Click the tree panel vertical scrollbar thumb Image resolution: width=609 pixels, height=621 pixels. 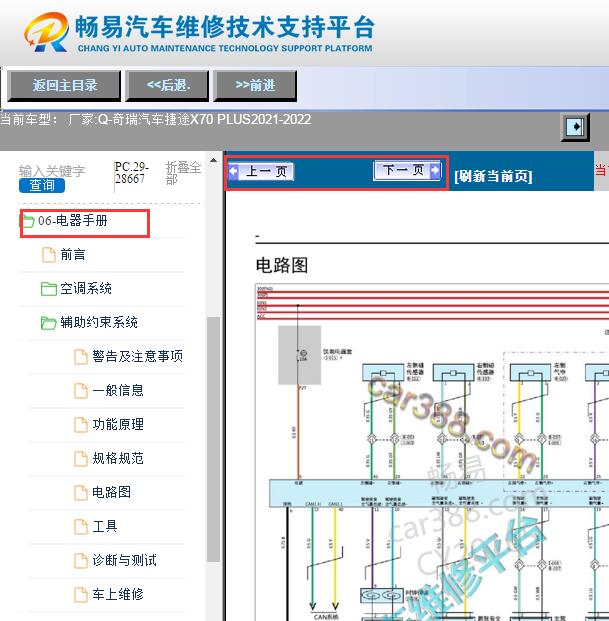coord(213,439)
